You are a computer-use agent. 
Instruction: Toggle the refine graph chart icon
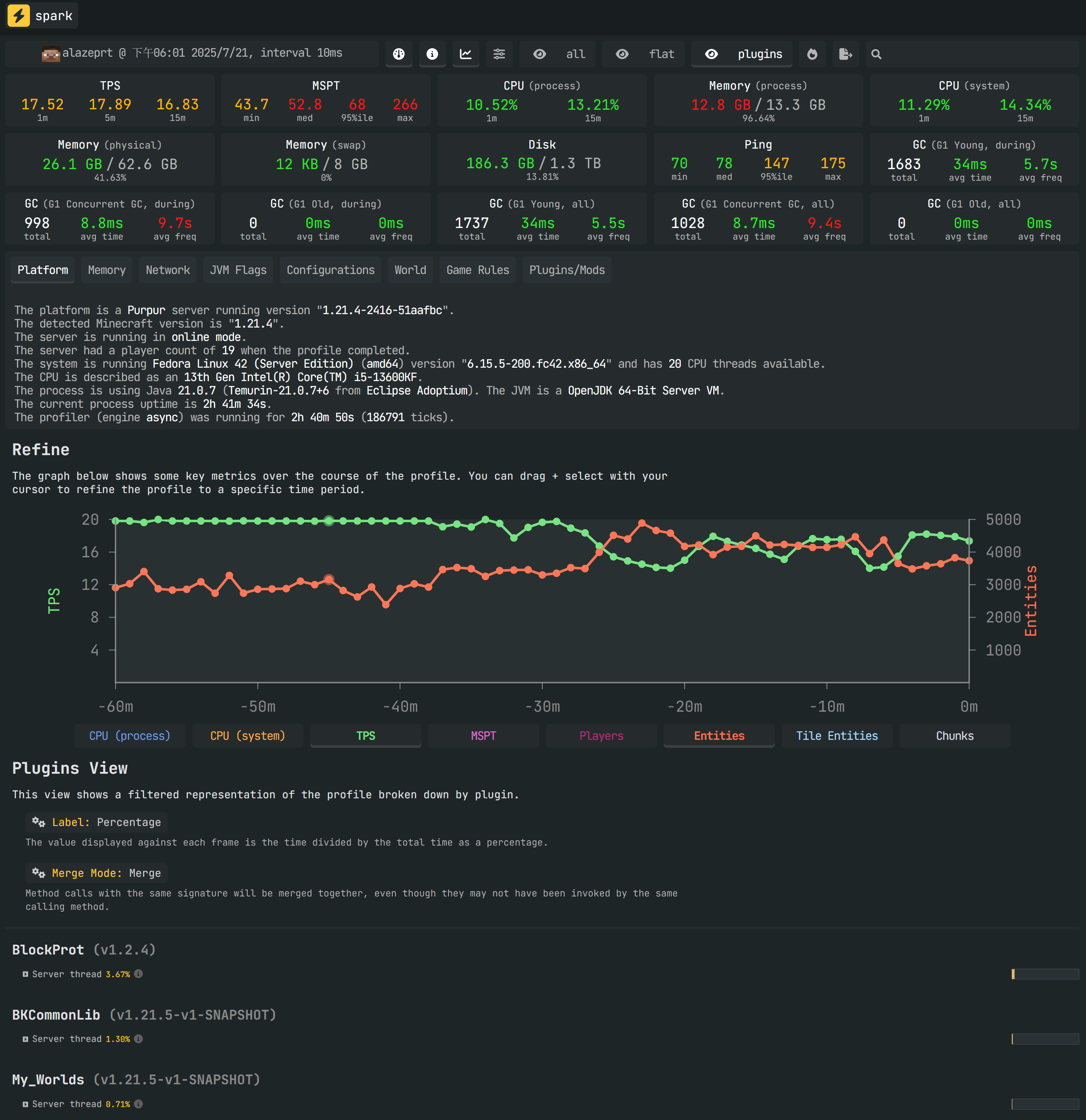466,54
